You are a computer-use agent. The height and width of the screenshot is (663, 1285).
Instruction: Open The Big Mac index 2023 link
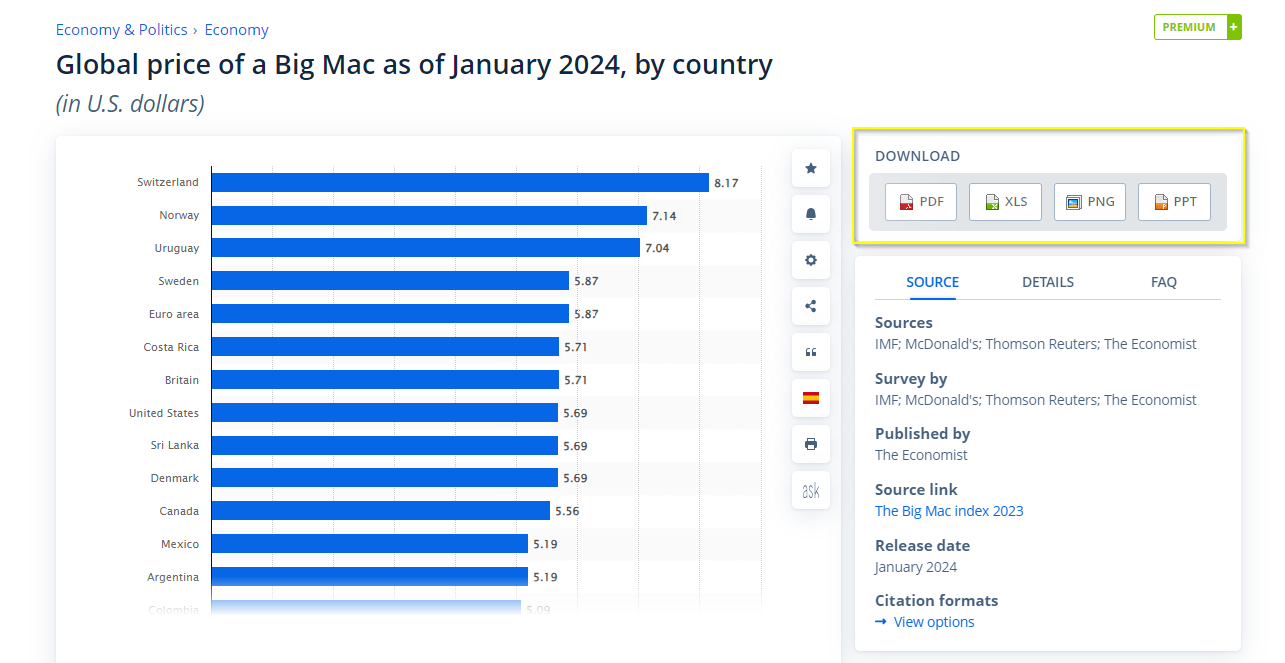point(949,511)
